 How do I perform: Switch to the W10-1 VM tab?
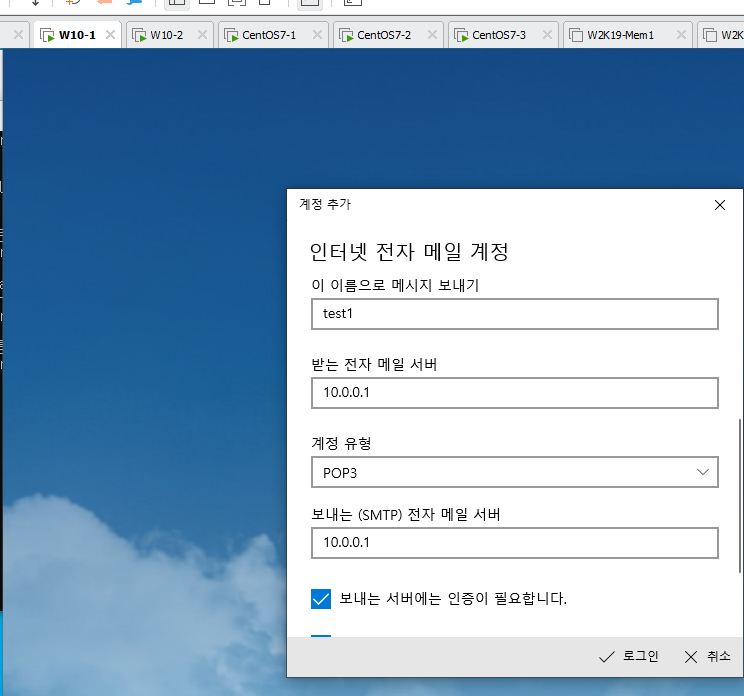coord(77,35)
